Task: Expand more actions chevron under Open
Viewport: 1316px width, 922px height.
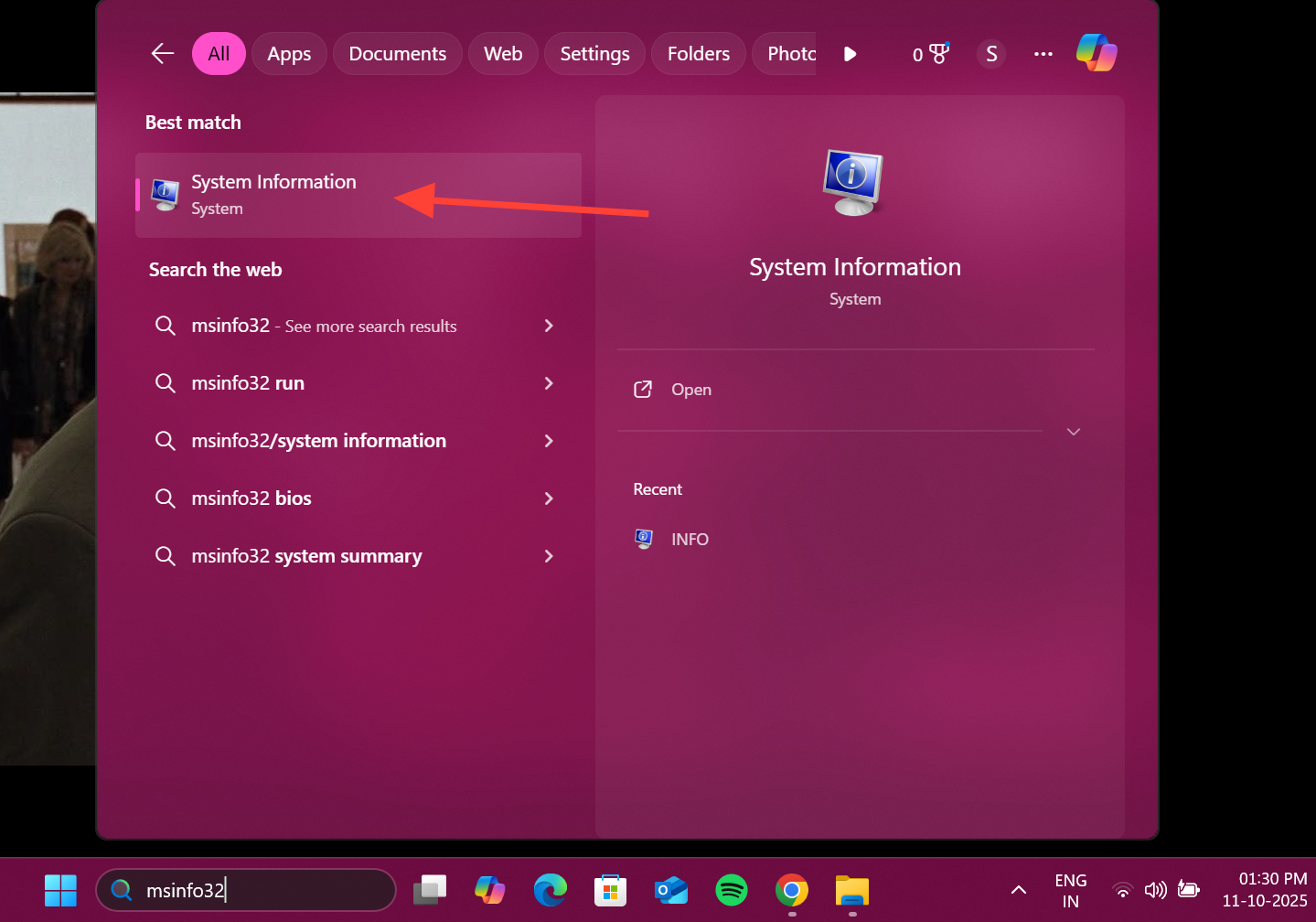Action: coord(1074,432)
